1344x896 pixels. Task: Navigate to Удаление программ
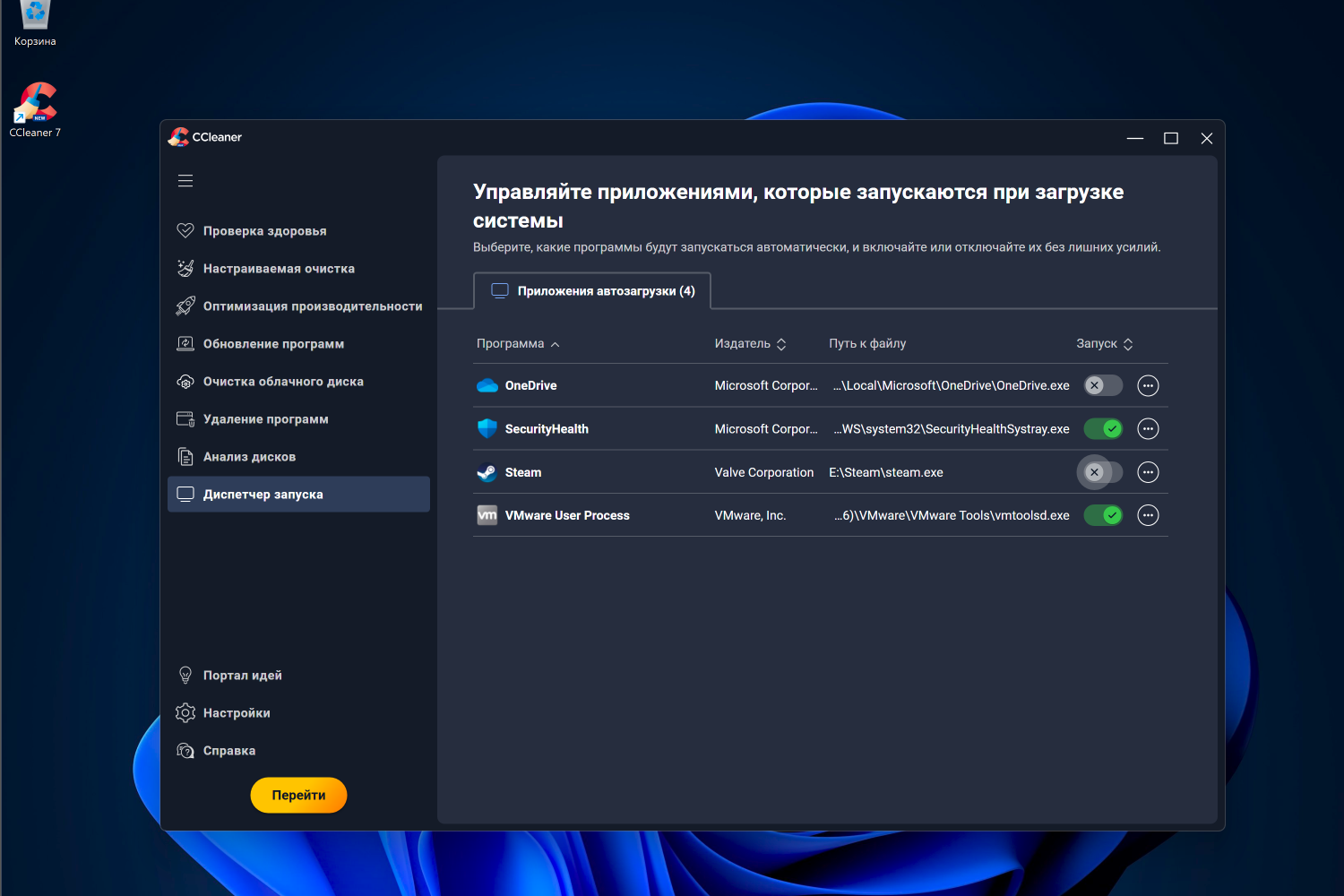coord(298,418)
